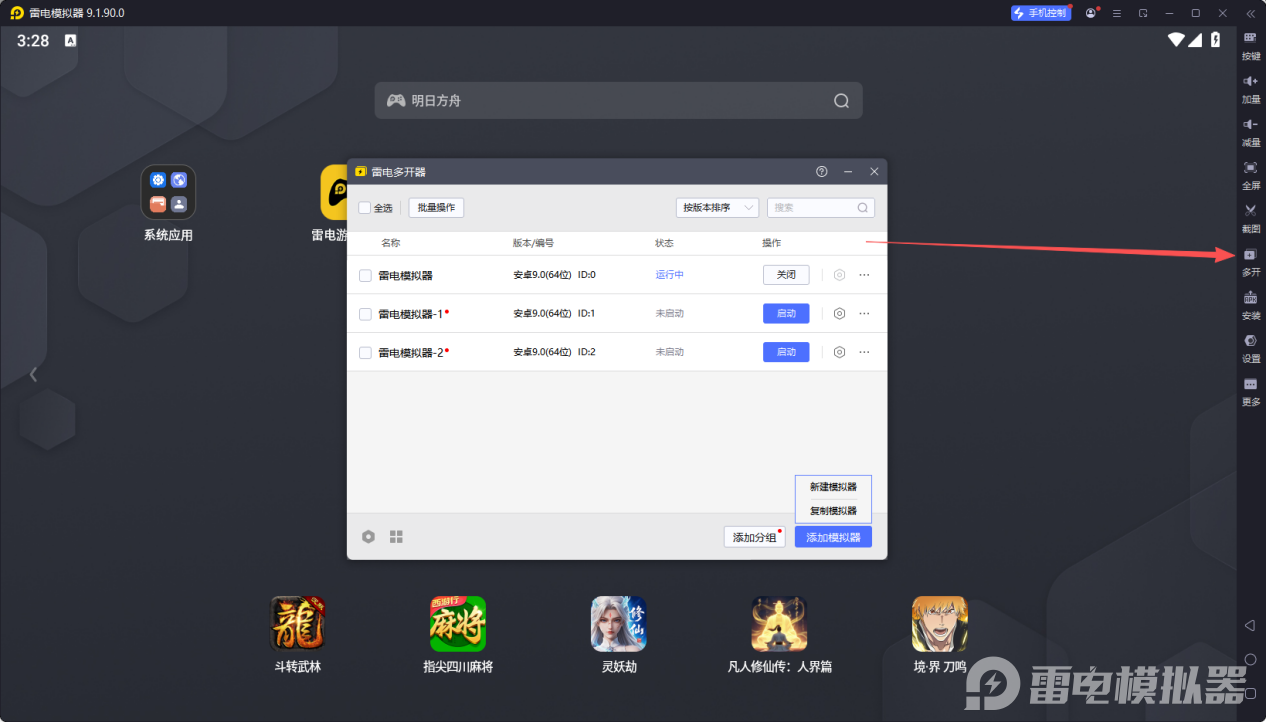Click the 添加分组 button

point(754,537)
